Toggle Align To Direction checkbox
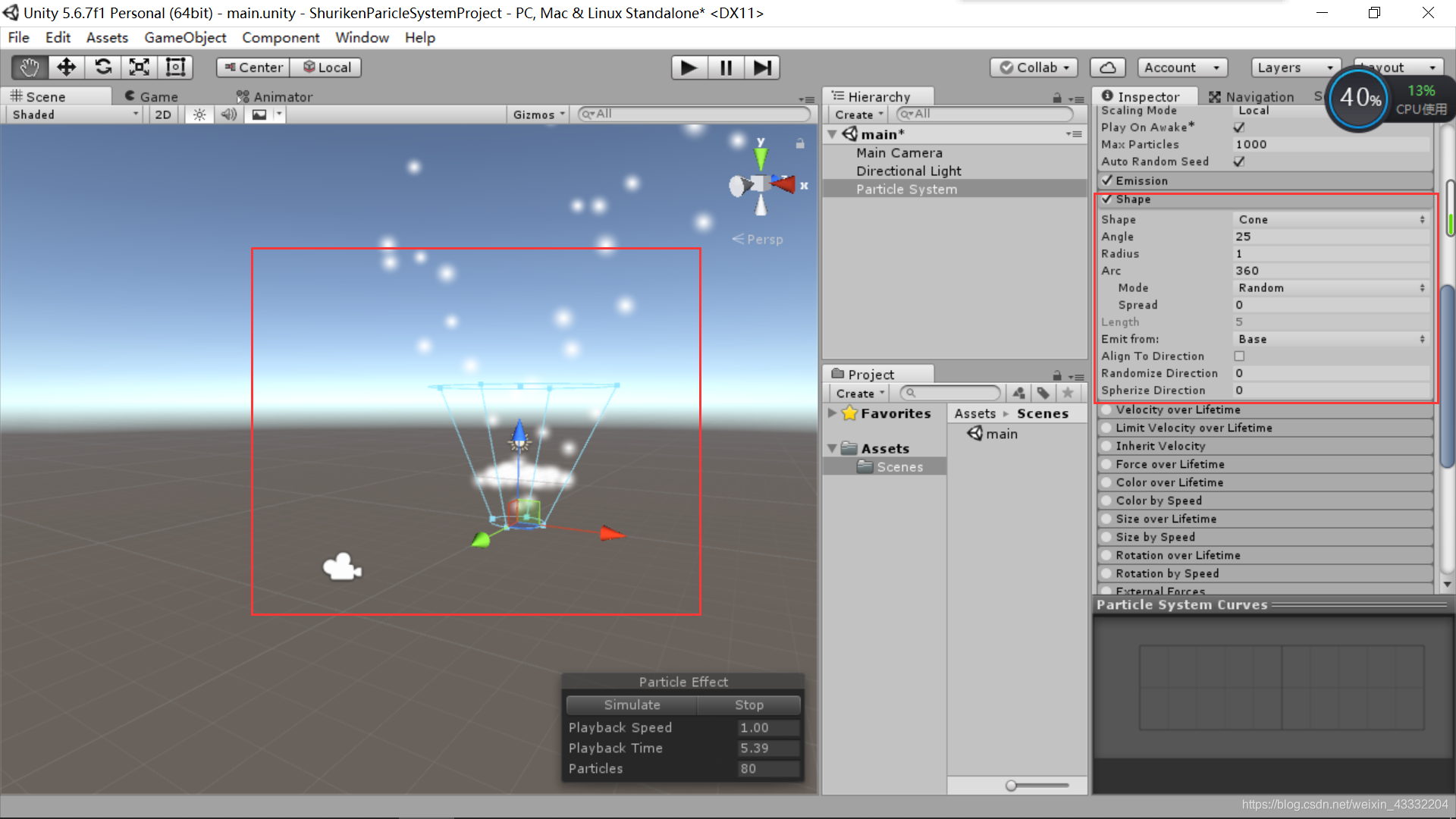This screenshot has height=819, width=1456. (x=1239, y=356)
